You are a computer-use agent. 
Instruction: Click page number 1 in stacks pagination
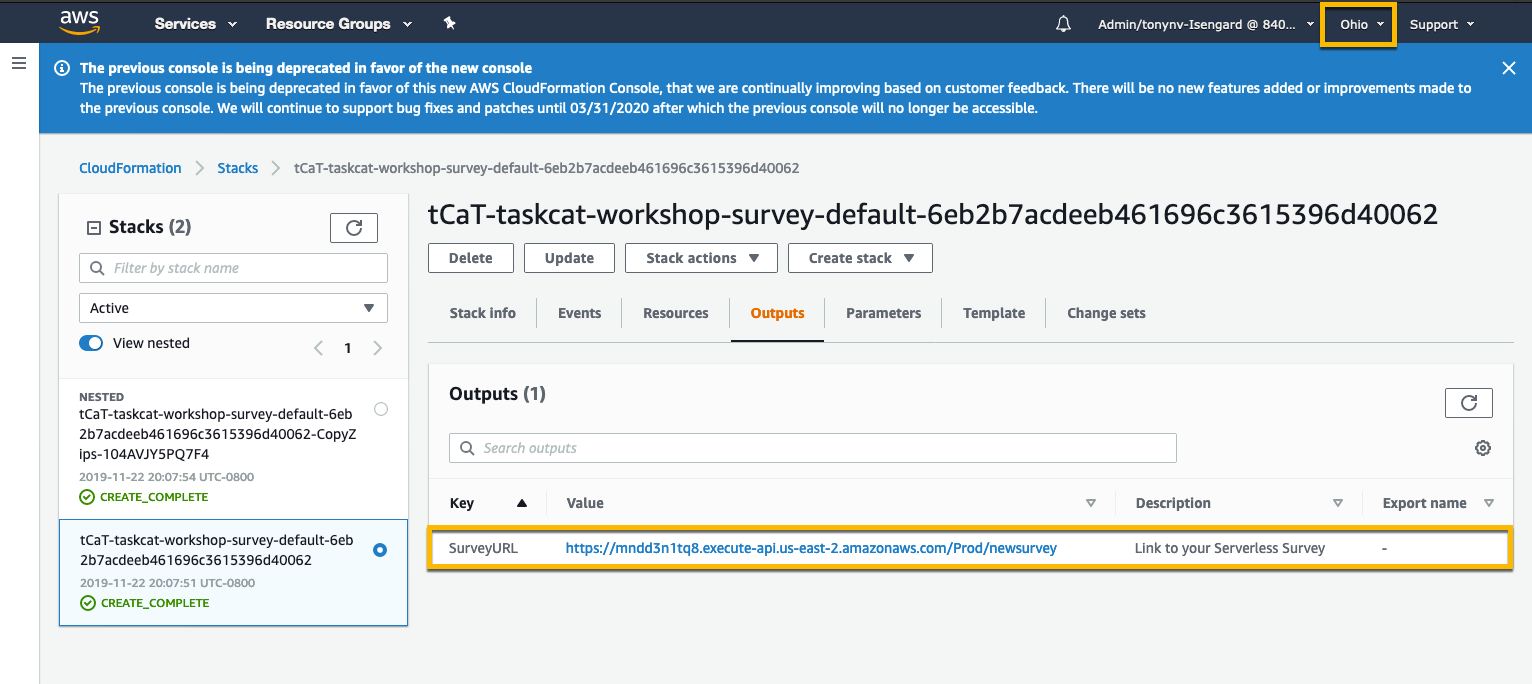tap(348, 348)
